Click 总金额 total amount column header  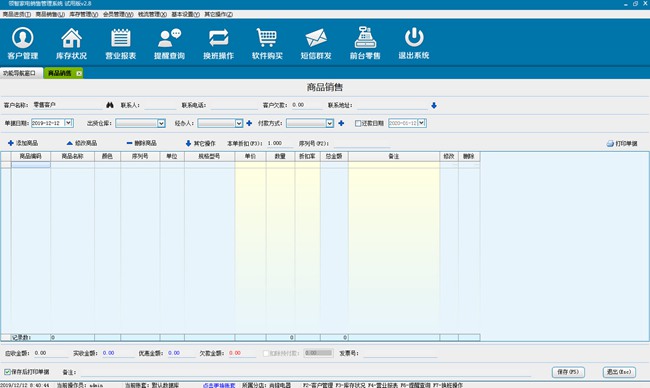click(334, 156)
